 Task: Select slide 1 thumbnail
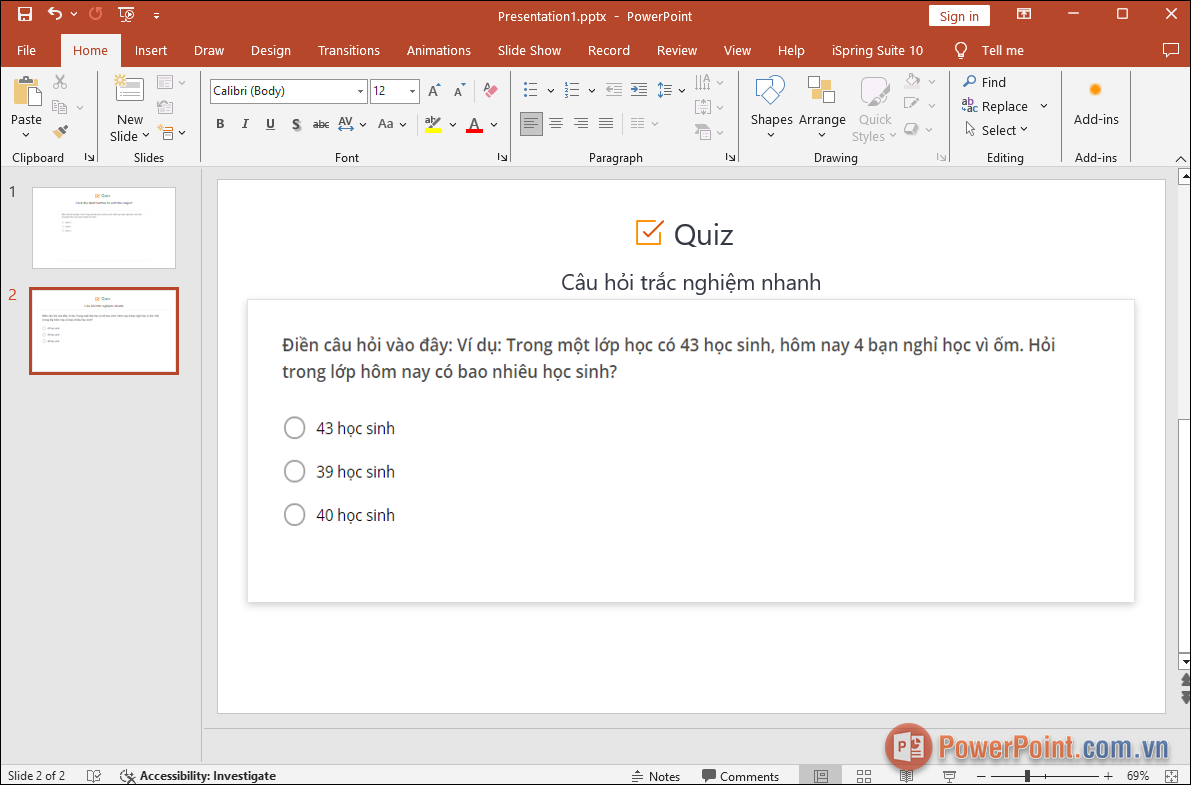(x=104, y=228)
